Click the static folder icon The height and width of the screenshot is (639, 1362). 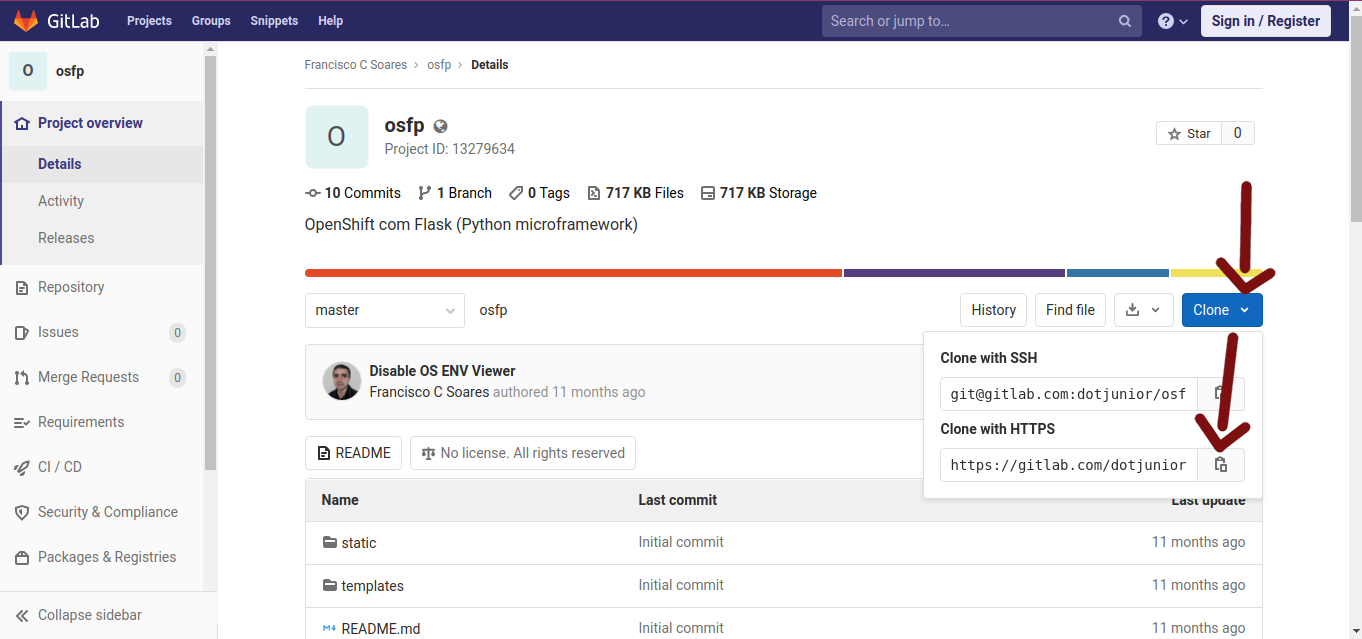pyautogui.click(x=330, y=542)
